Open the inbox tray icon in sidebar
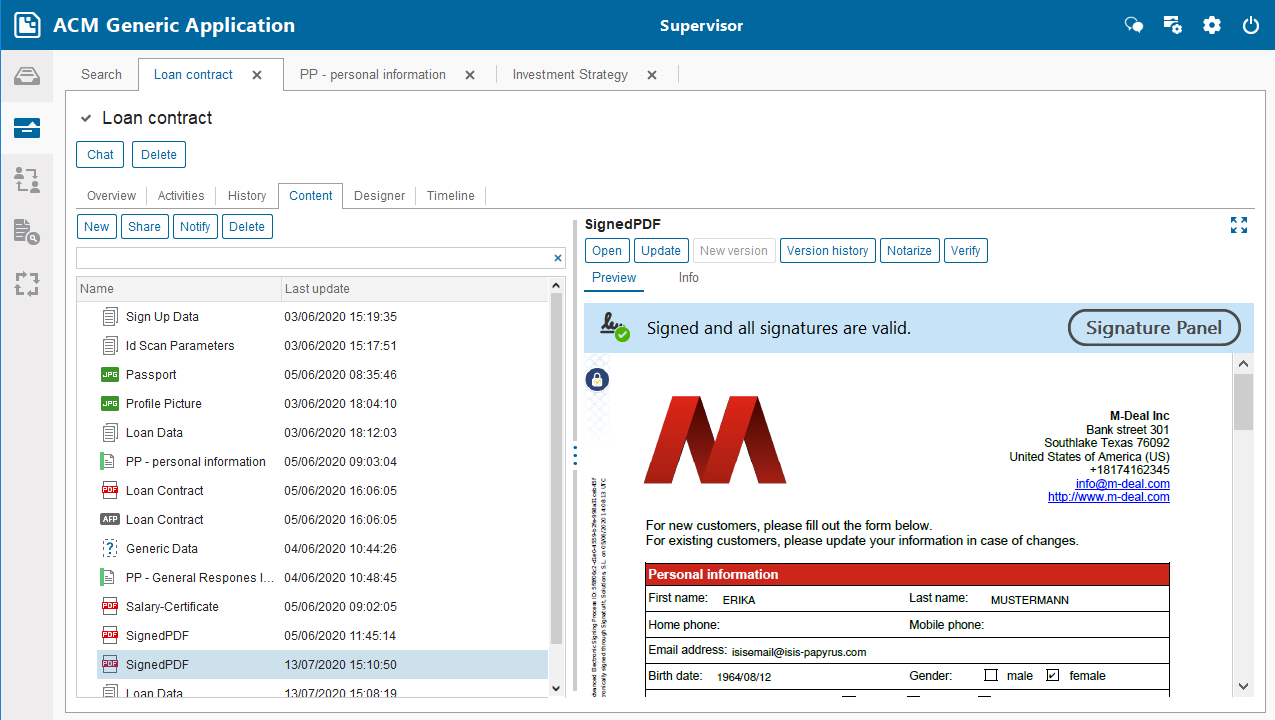This screenshot has height=720, width=1275. click(x=27, y=76)
